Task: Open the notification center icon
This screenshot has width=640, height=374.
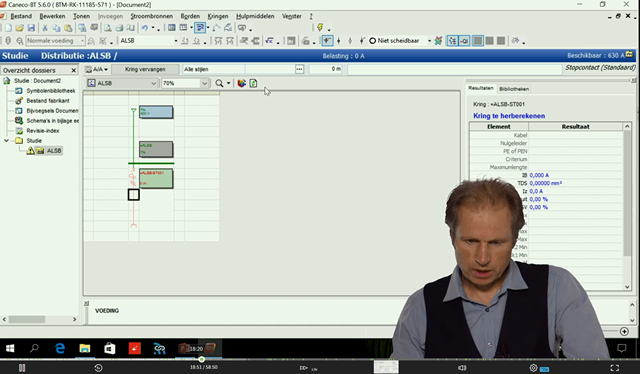Action: click(x=622, y=348)
